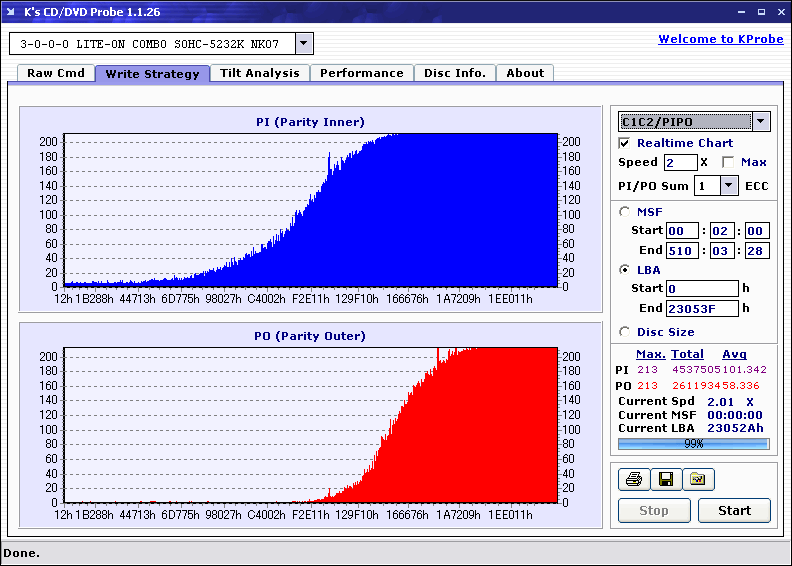Click the 99% scan progress bar
Image resolution: width=792 pixels, height=566 pixels.
[x=694, y=444]
